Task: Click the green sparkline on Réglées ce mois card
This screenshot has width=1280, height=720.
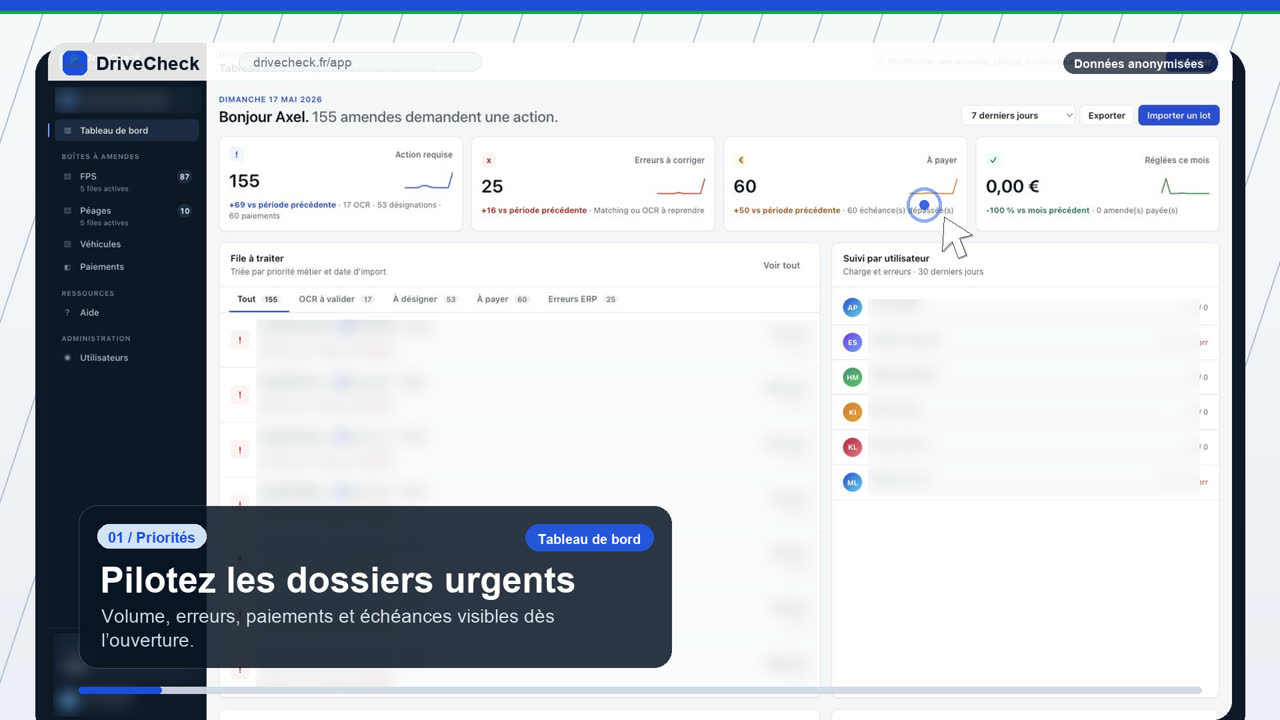Action: pyautogui.click(x=1185, y=187)
